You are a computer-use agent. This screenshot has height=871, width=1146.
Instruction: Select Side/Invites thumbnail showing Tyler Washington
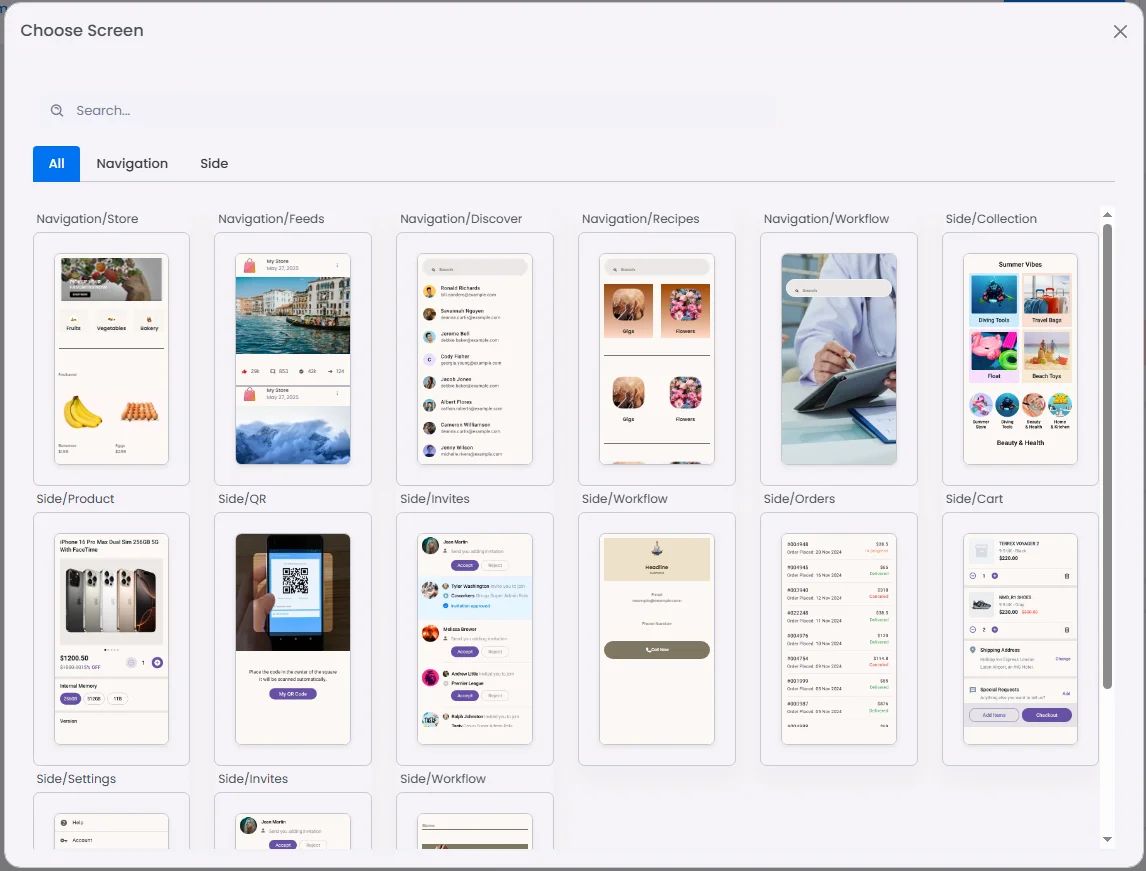[x=475, y=639]
